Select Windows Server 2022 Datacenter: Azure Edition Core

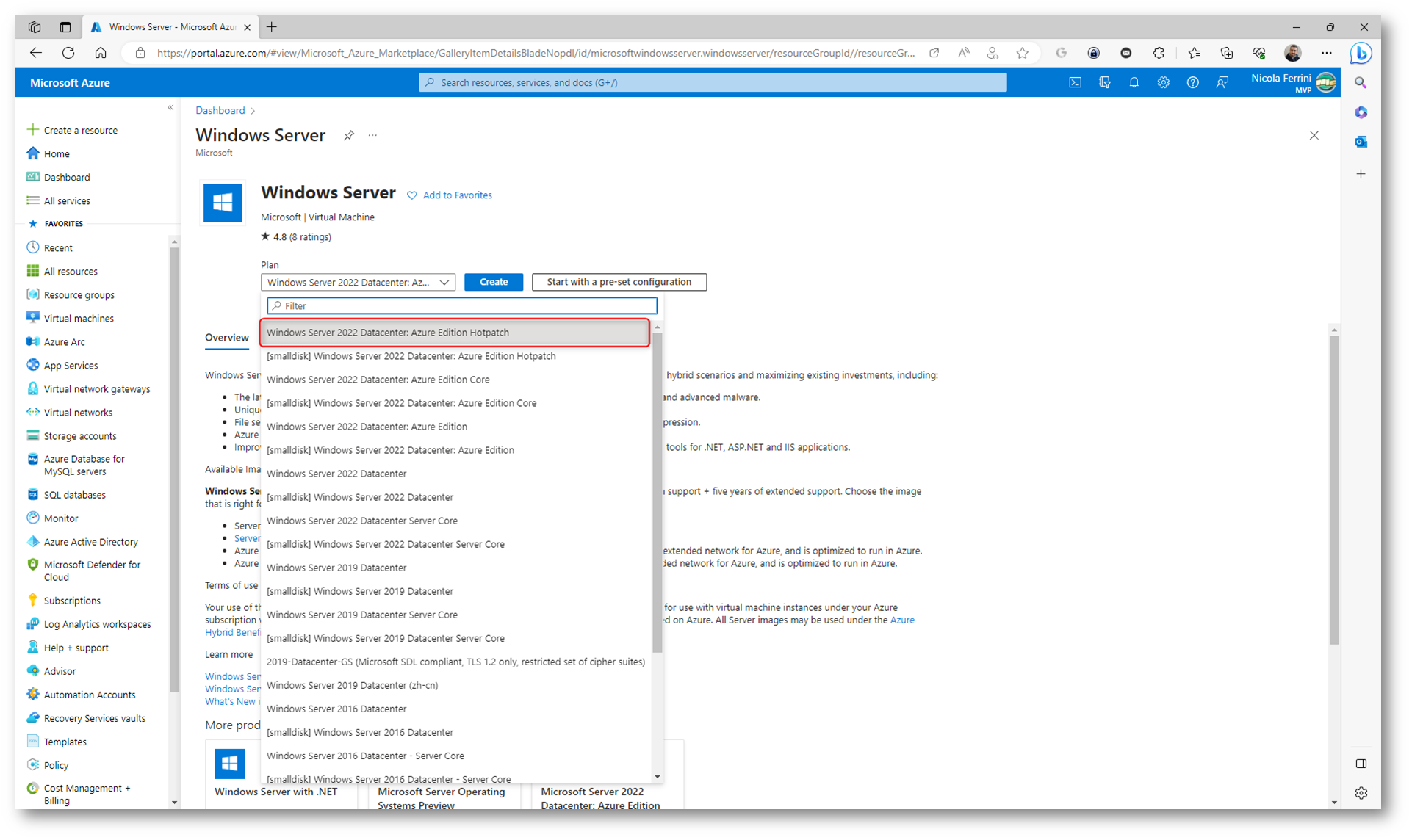tap(455, 380)
